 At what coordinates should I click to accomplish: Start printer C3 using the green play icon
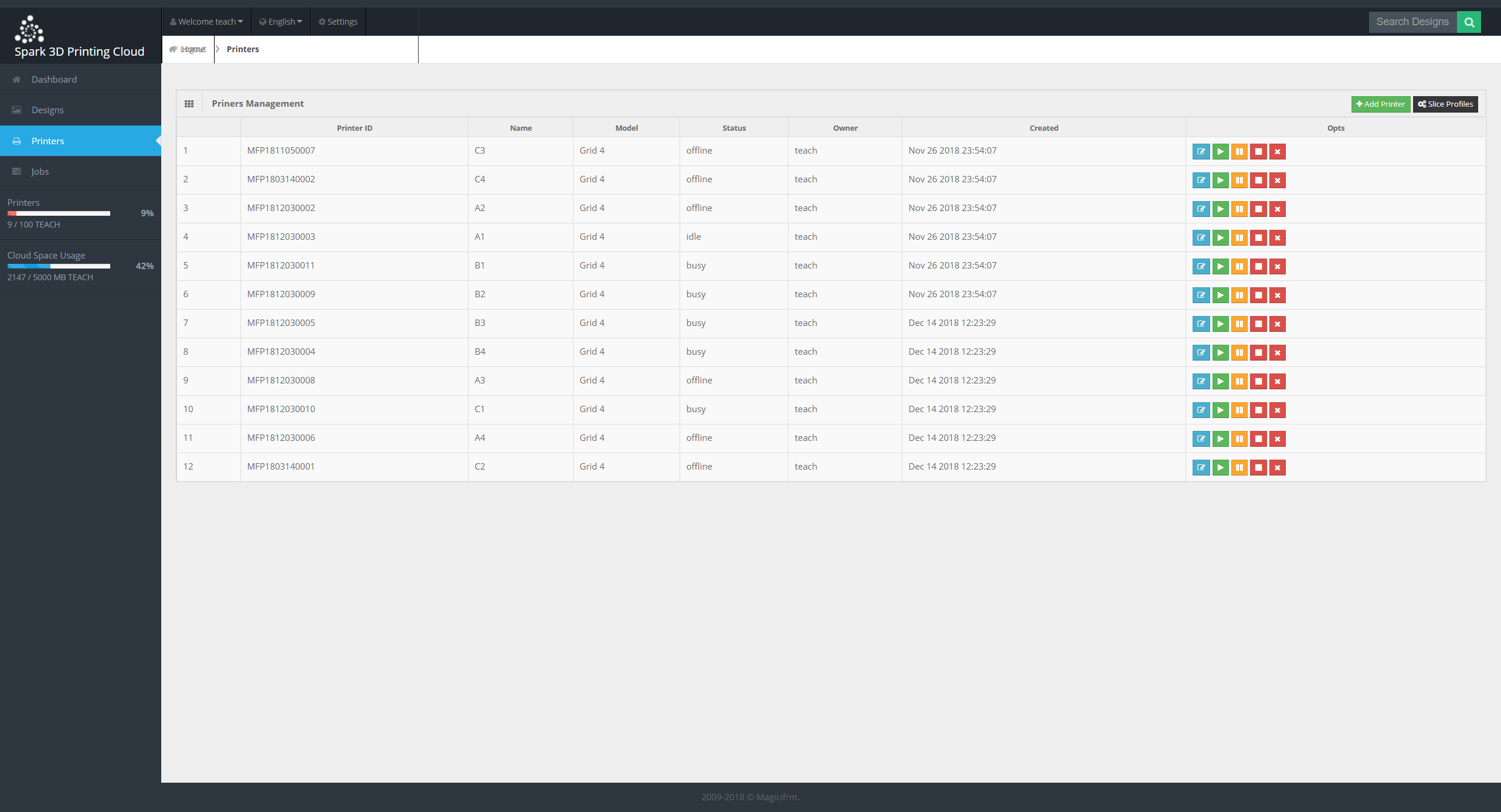click(1220, 151)
